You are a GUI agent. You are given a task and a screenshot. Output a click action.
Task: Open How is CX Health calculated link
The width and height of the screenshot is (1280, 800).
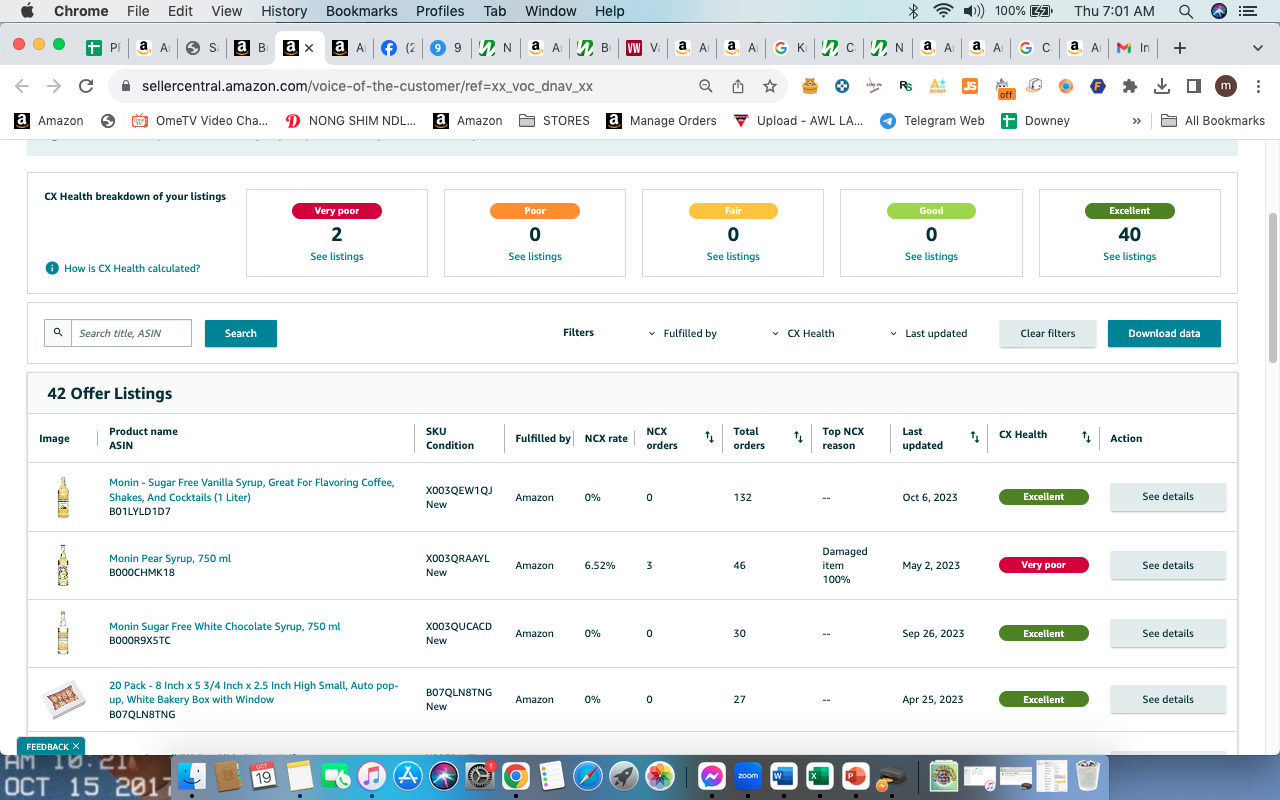coord(132,268)
